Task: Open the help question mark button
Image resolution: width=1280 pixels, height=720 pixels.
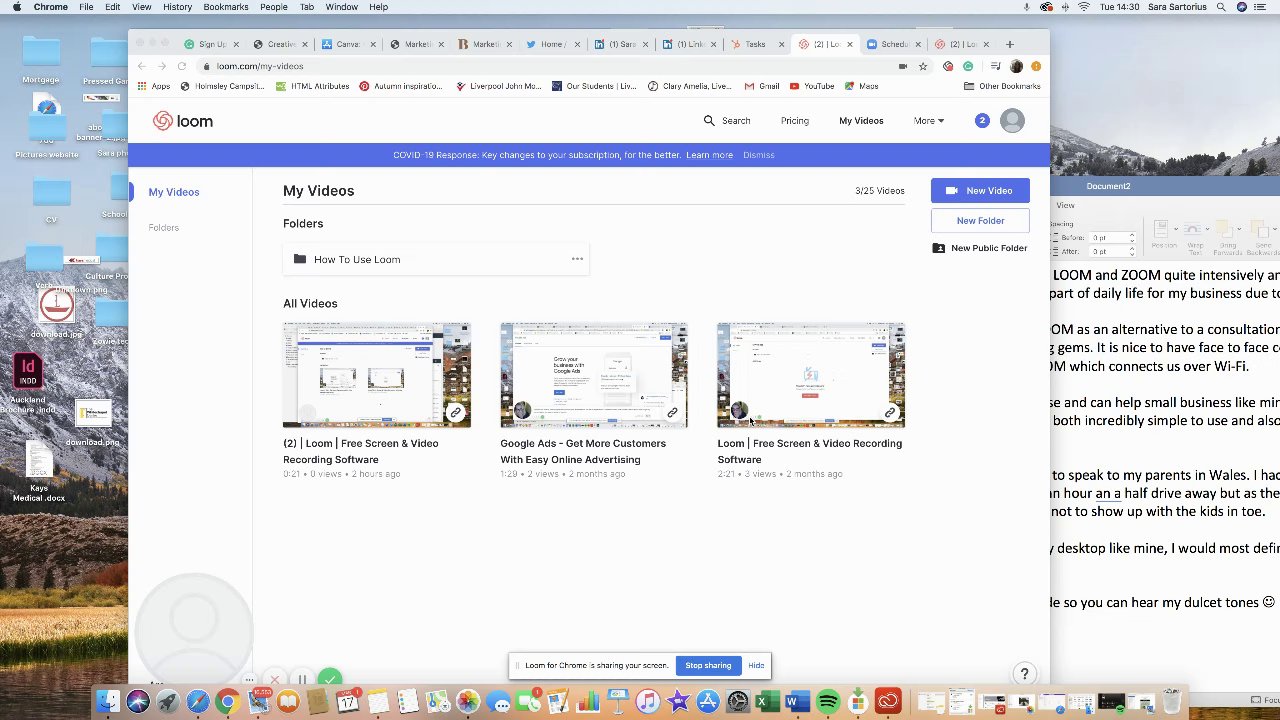Action: 1024,674
